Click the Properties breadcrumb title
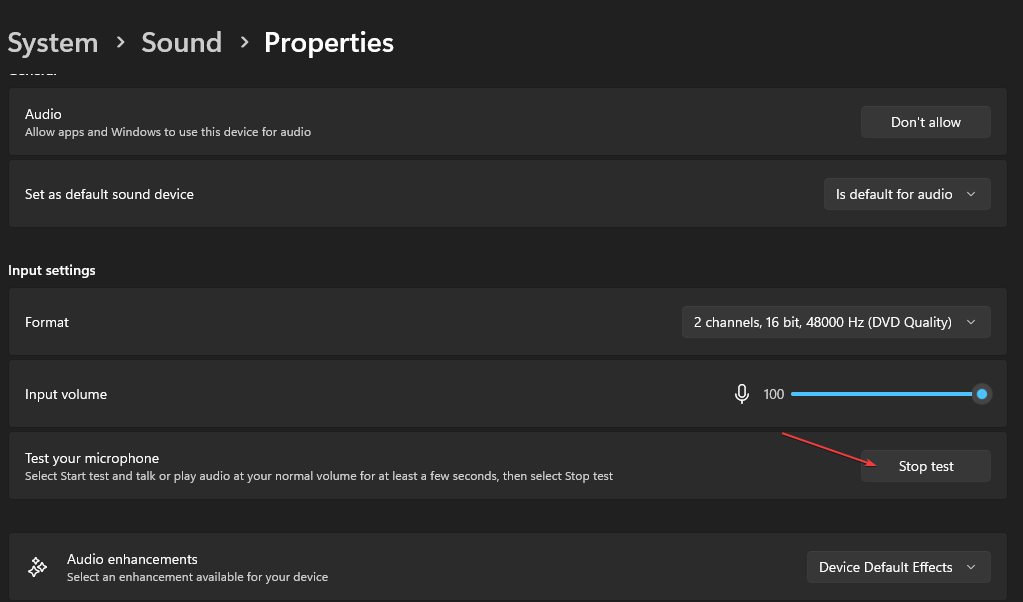This screenshot has height=602, width=1023. tap(328, 43)
